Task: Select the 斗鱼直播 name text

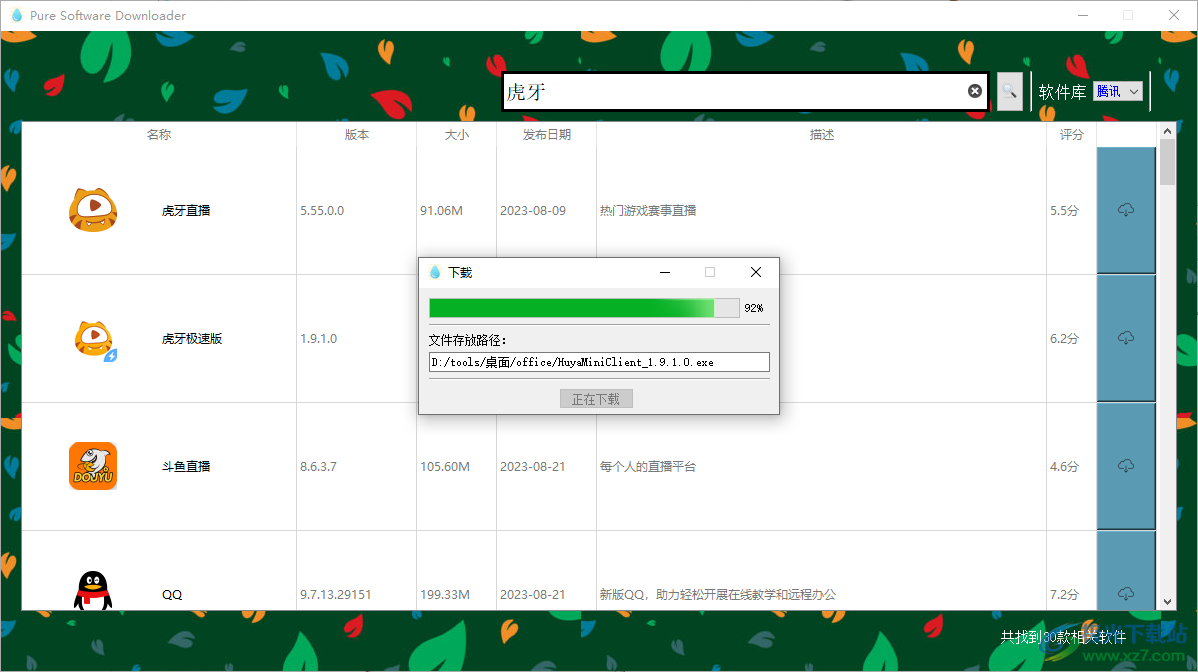Action: pyautogui.click(x=186, y=467)
